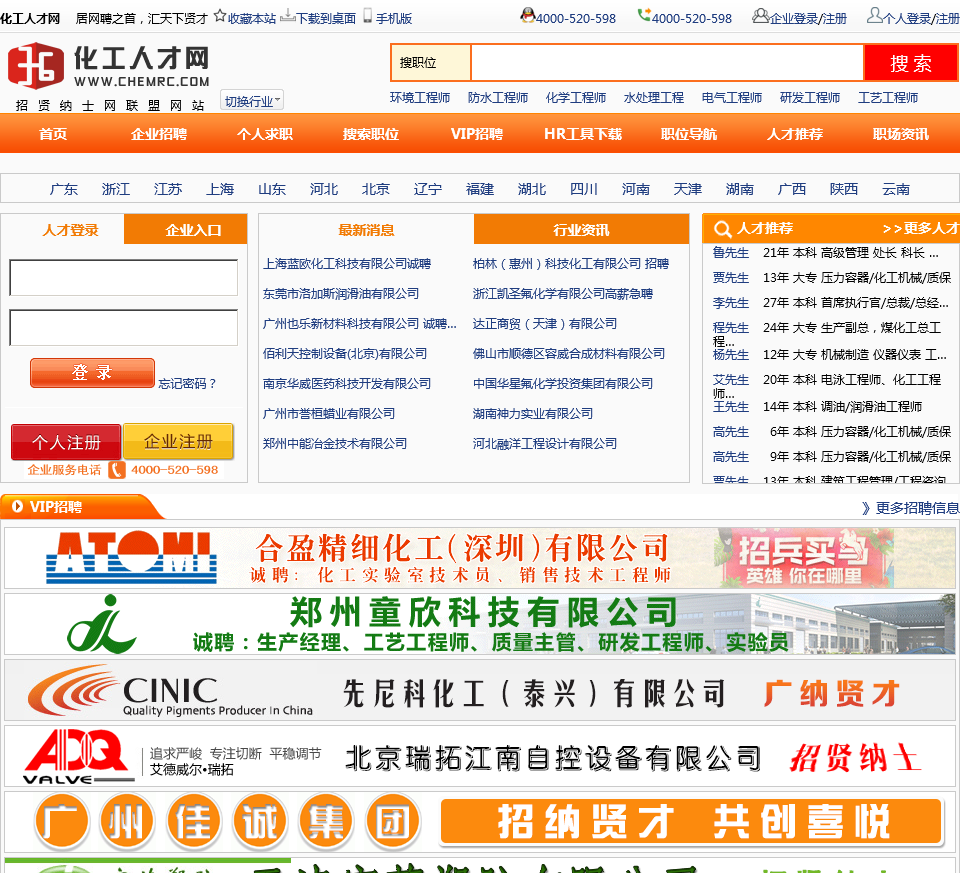Open 首页 in the navigation bar
960x873 pixels.
coord(53,134)
